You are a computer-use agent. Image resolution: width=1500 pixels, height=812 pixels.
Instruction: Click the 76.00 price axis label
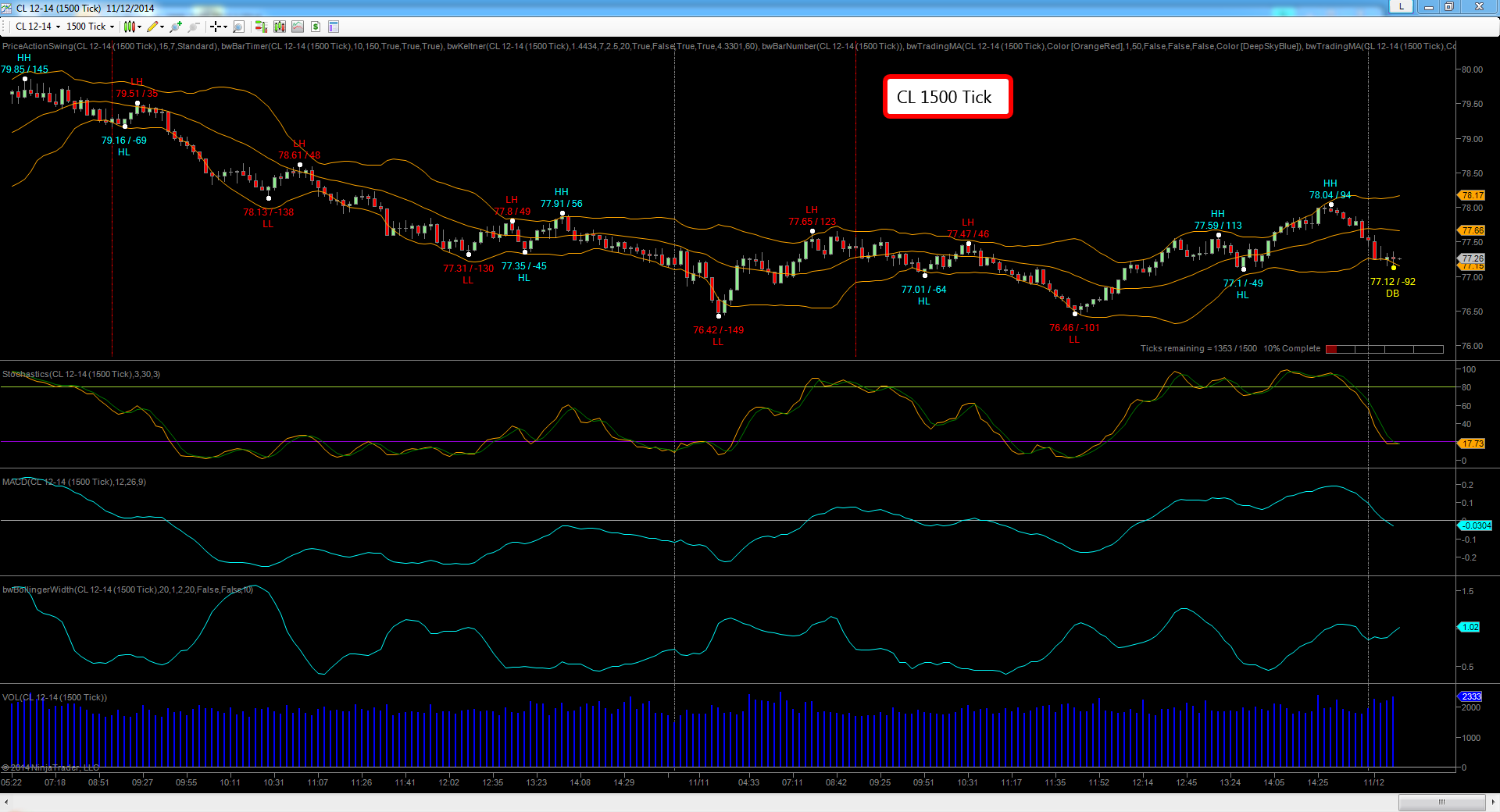(1472, 346)
